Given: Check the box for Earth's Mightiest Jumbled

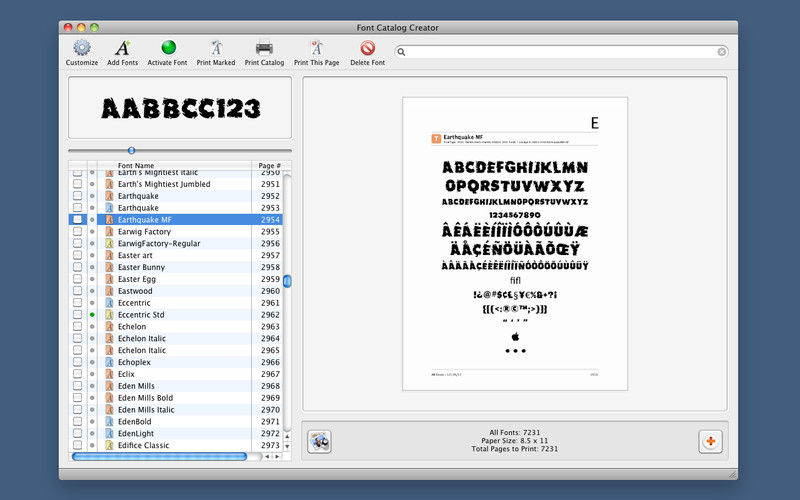Looking at the screenshot, I should (77, 184).
